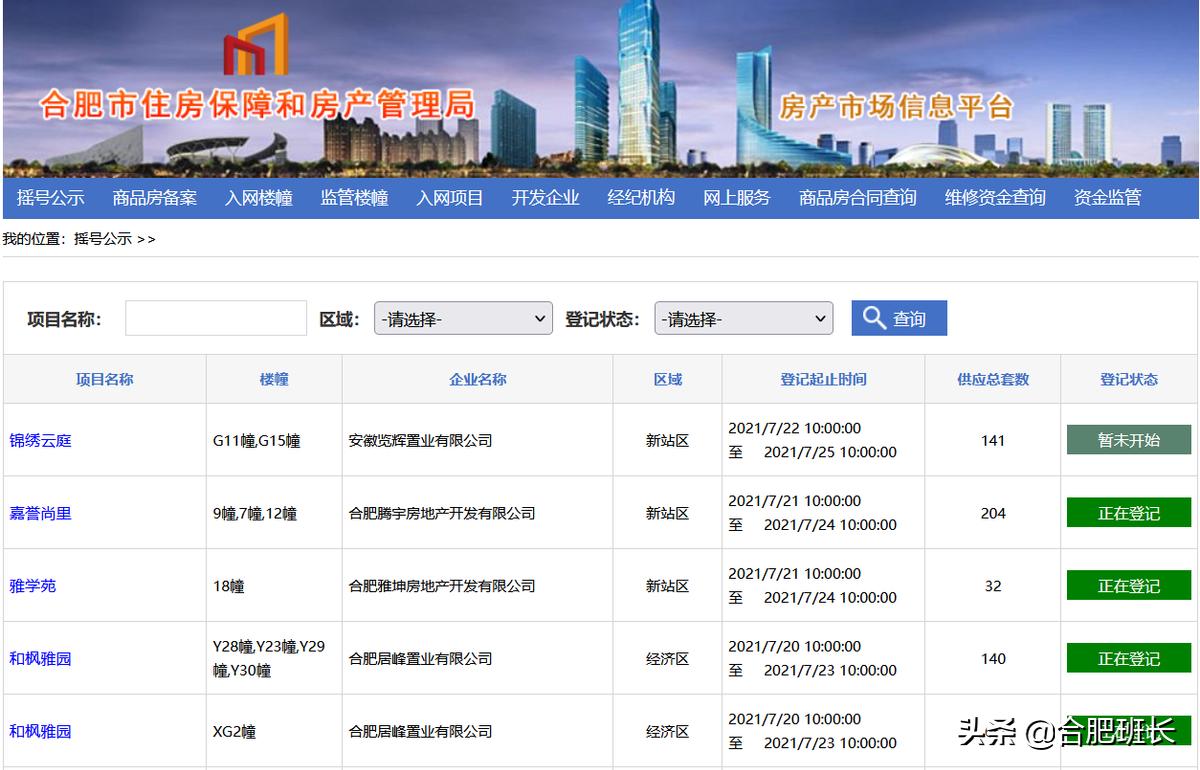The width and height of the screenshot is (1200, 770).
Task: Click the green 正在登记 status for 雅学苑
Action: 1128,585
